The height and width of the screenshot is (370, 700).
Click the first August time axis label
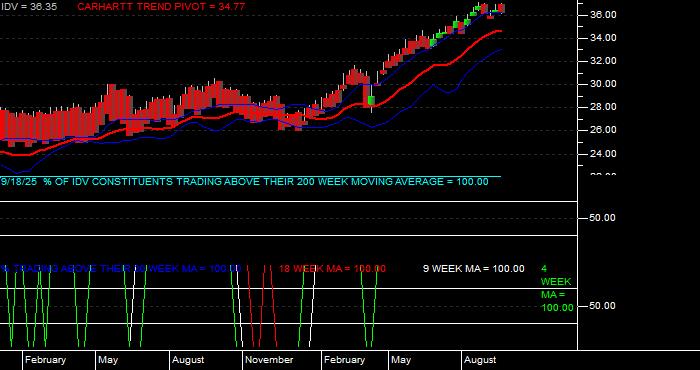(x=188, y=360)
